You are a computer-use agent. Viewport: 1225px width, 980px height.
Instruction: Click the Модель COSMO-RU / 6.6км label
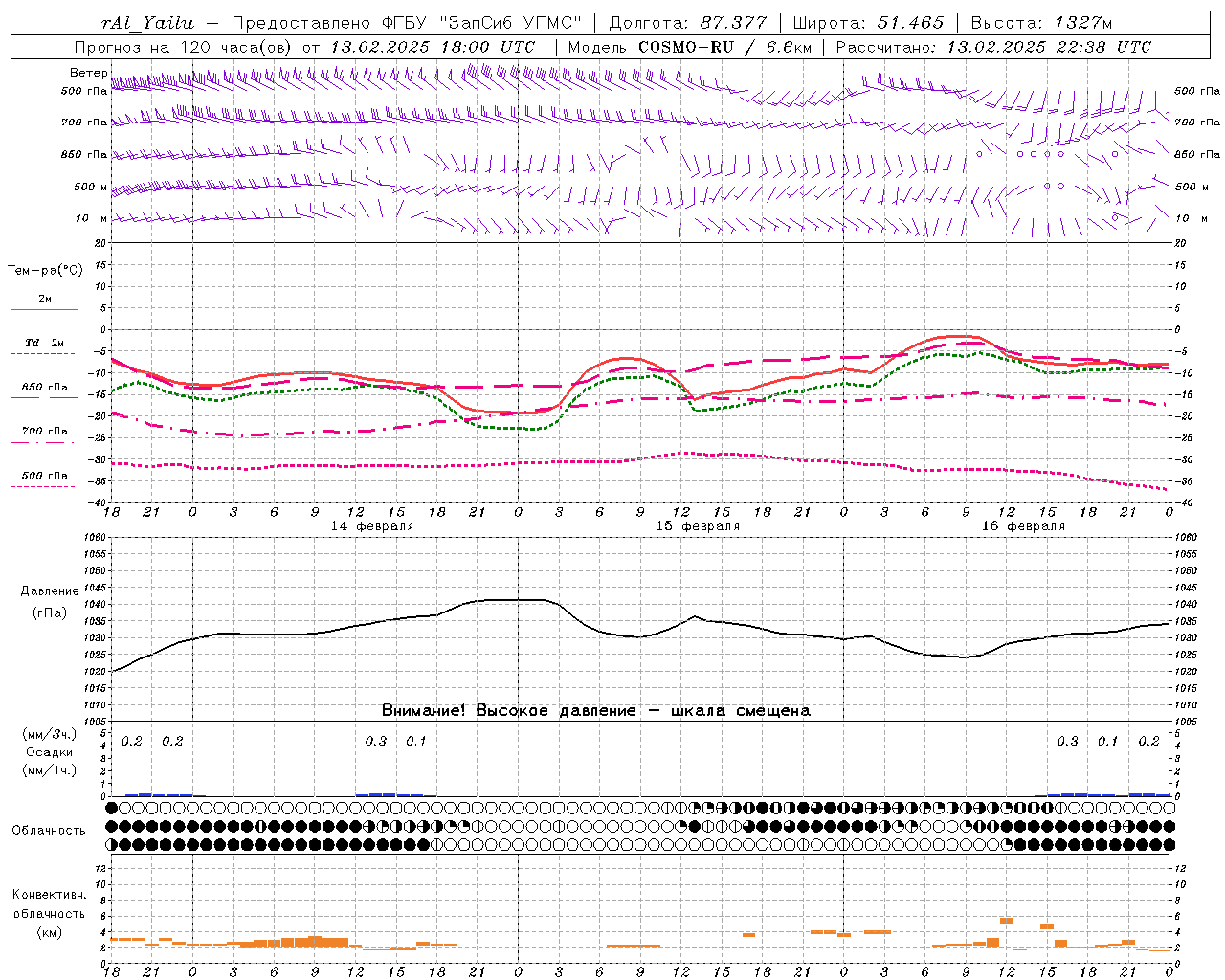[689, 47]
